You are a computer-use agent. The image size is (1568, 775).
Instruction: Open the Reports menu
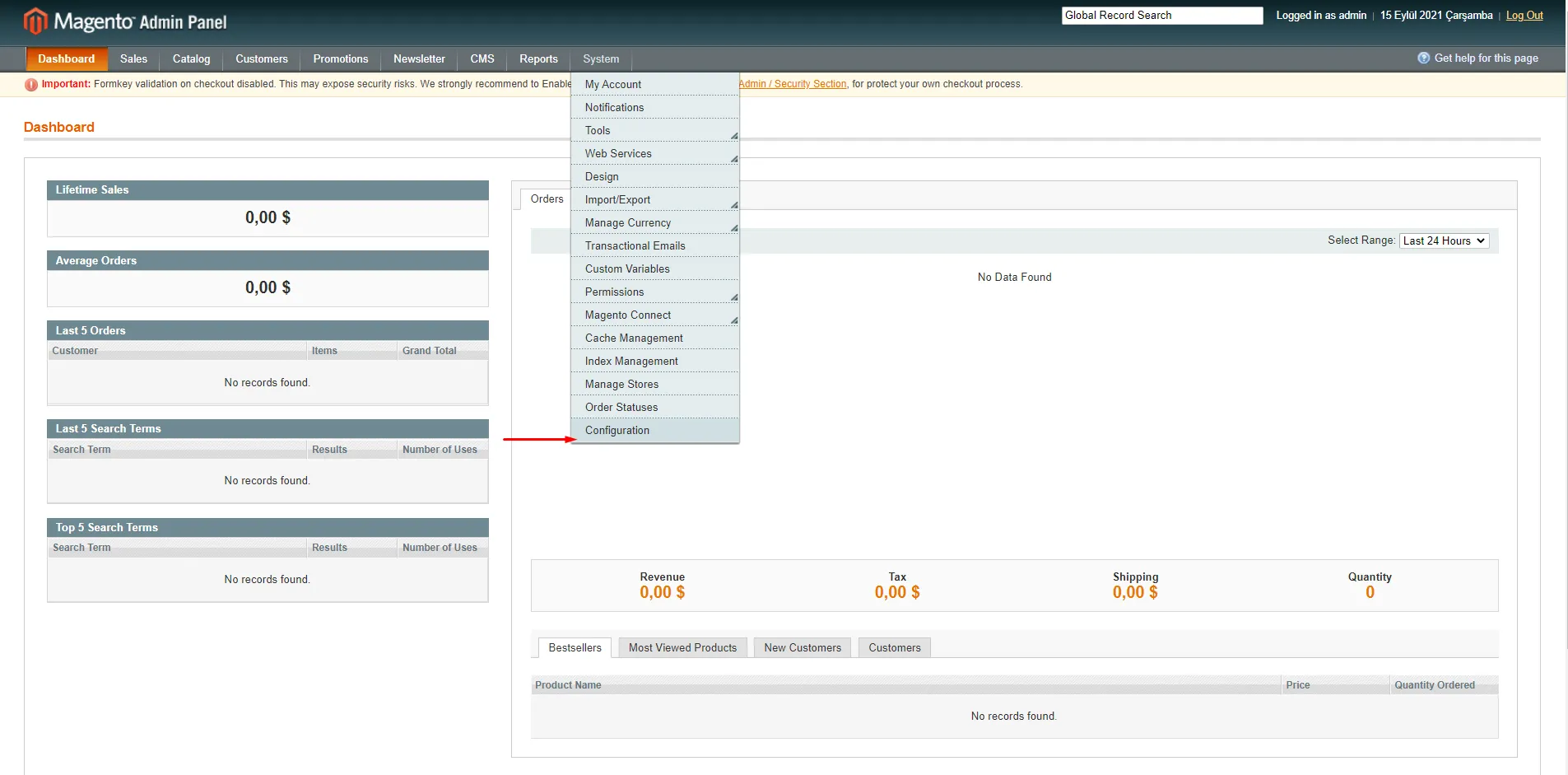pyautogui.click(x=538, y=59)
